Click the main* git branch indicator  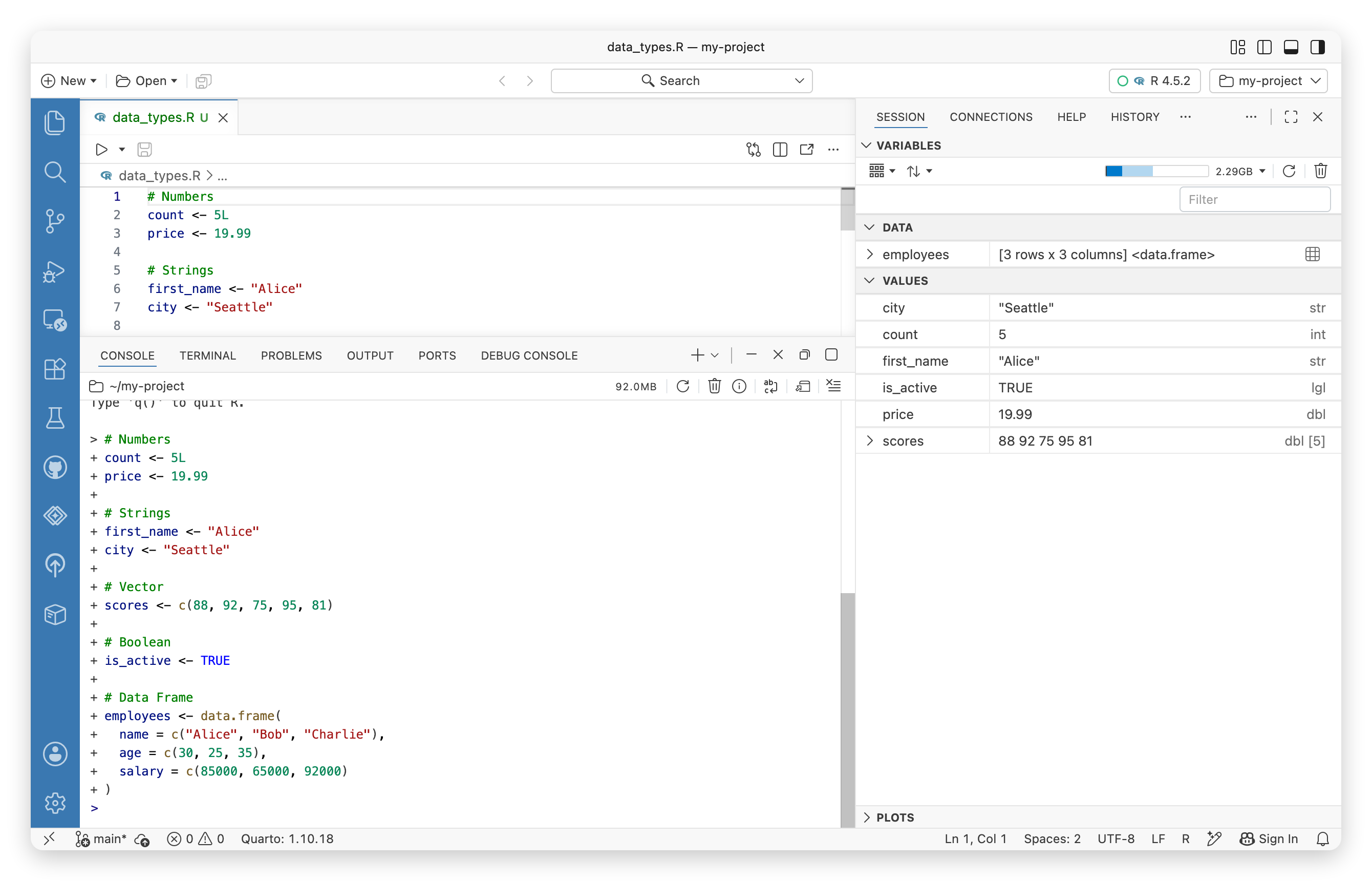tap(101, 838)
